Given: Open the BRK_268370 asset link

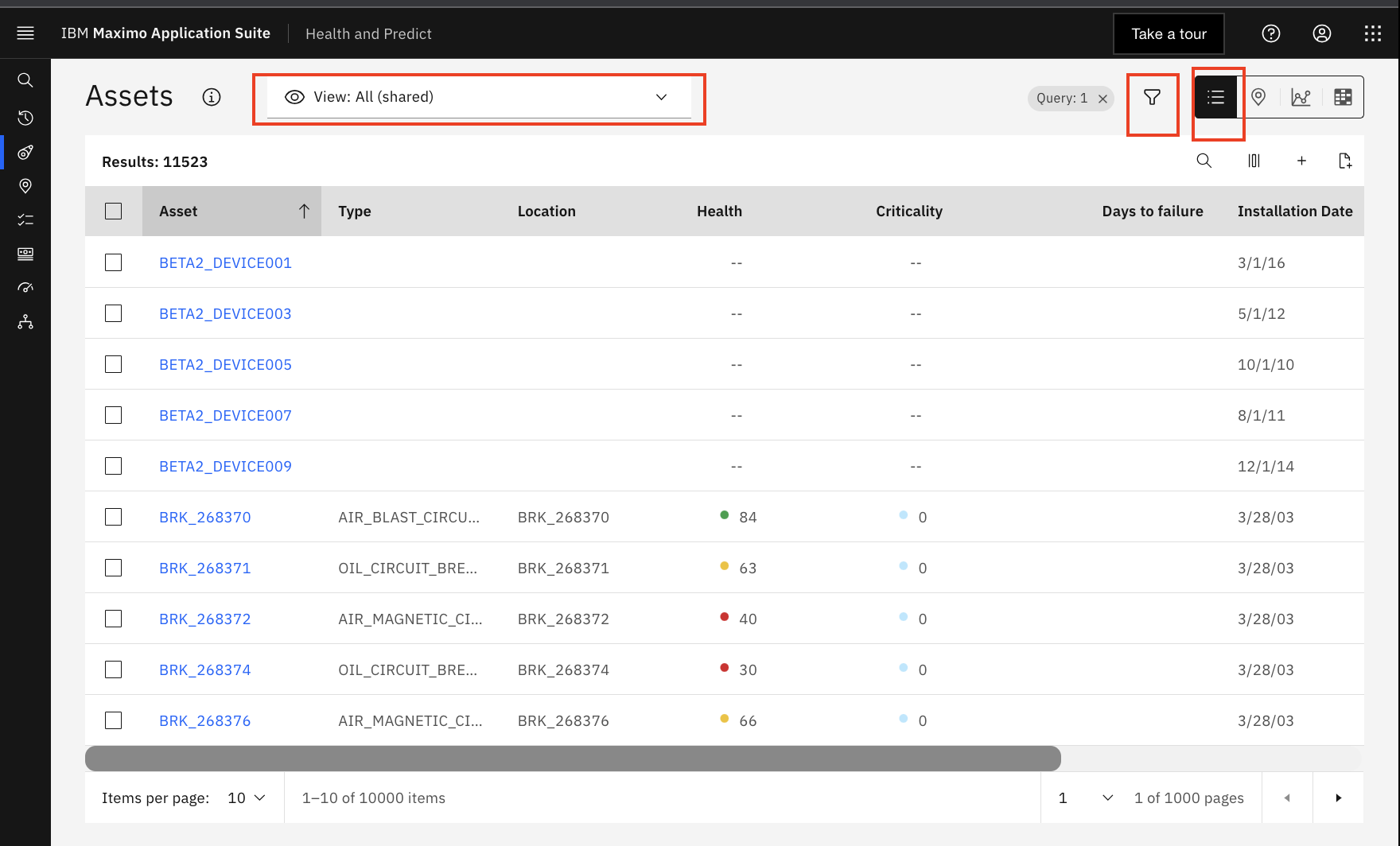Looking at the screenshot, I should (205, 517).
